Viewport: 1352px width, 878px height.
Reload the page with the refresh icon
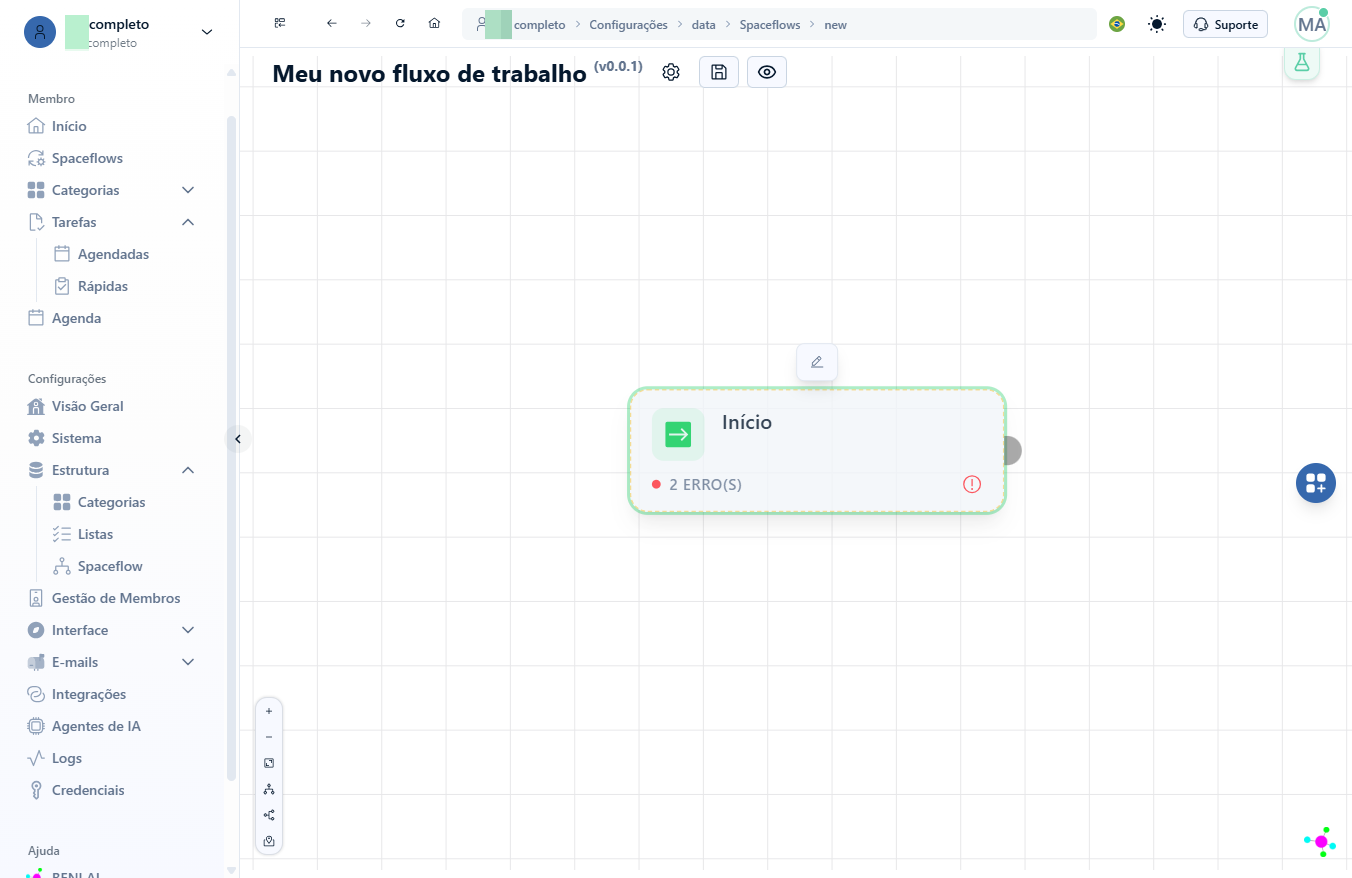400,23
